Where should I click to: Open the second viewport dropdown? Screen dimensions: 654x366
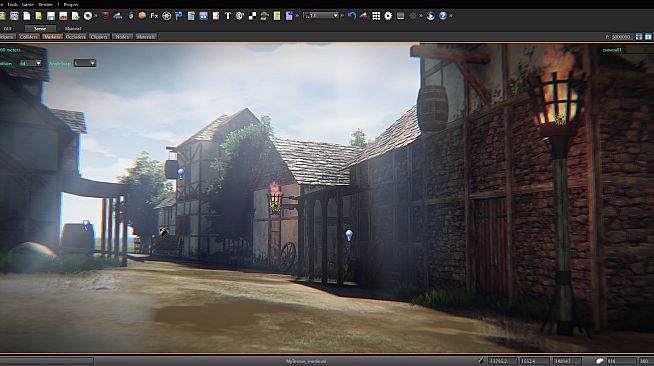point(85,63)
